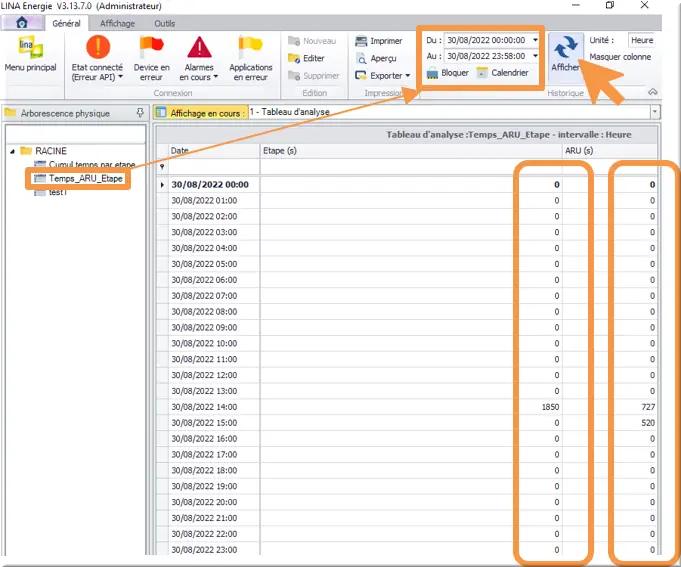Click Editer in the Edition group
This screenshot has height=567, width=681.
[306, 58]
